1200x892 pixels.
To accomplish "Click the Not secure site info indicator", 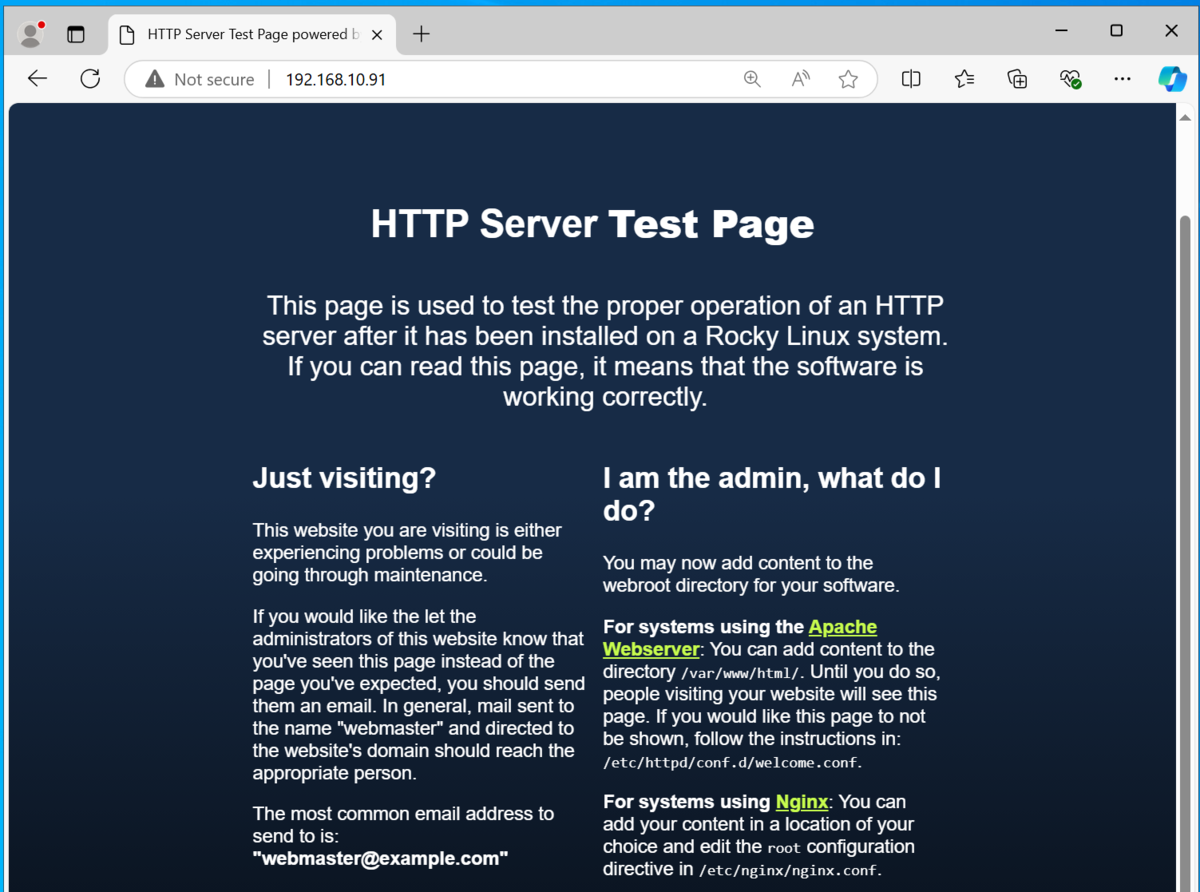I will (x=200, y=79).
